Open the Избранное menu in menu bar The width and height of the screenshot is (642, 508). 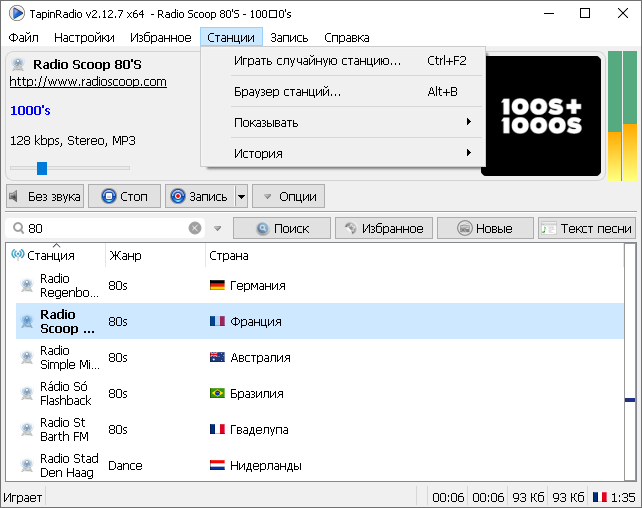pos(160,38)
